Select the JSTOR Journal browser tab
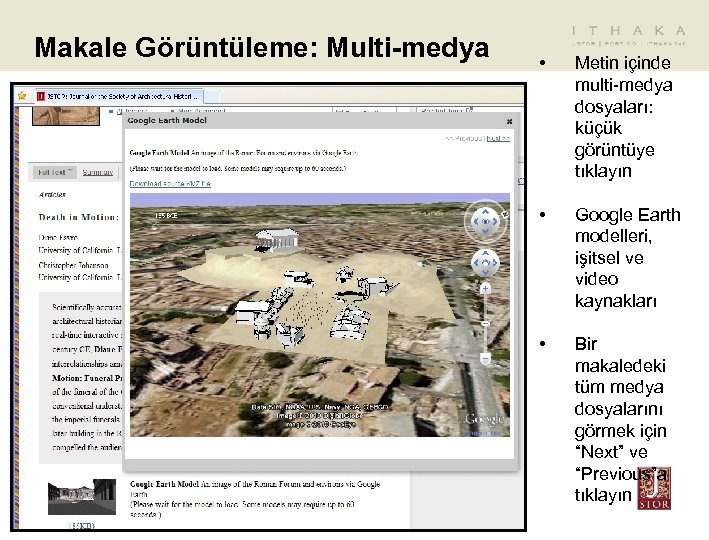This screenshot has height=540, width=709. [119, 96]
